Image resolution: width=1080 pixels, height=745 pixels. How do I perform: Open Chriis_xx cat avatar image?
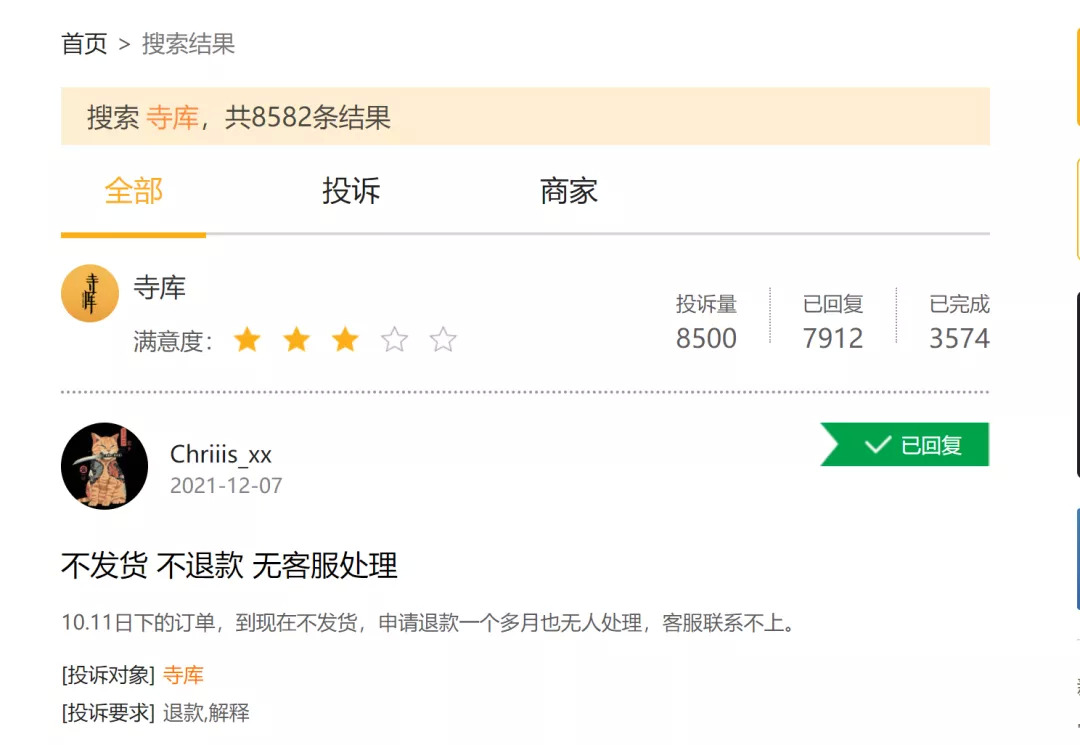click(104, 466)
